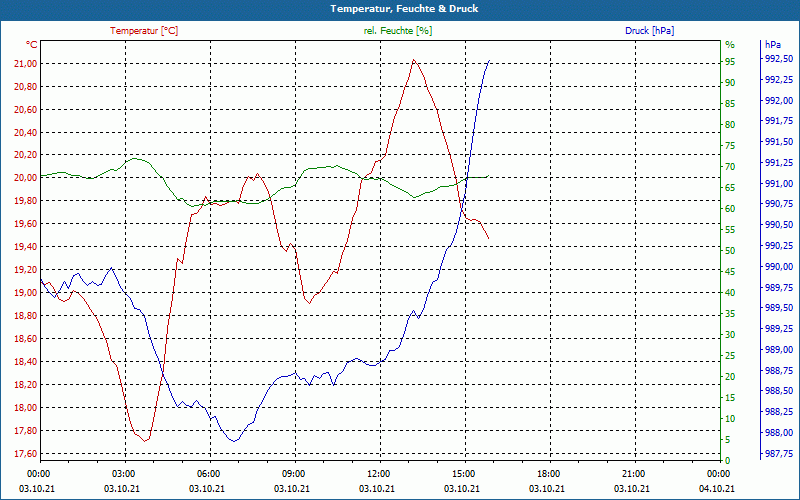Click the 30 humidity axis value
This screenshot has height=500, width=800.
730,335
